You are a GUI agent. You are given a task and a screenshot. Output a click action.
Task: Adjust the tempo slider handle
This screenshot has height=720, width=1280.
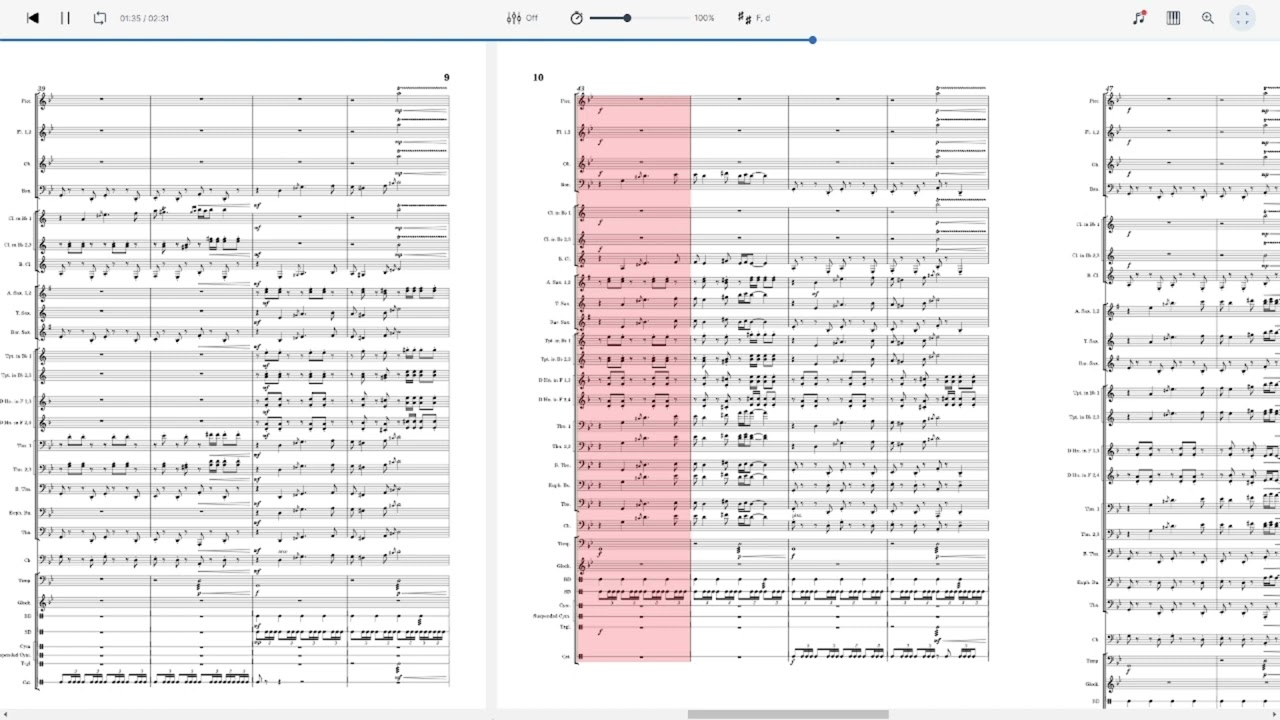click(x=627, y=18)
